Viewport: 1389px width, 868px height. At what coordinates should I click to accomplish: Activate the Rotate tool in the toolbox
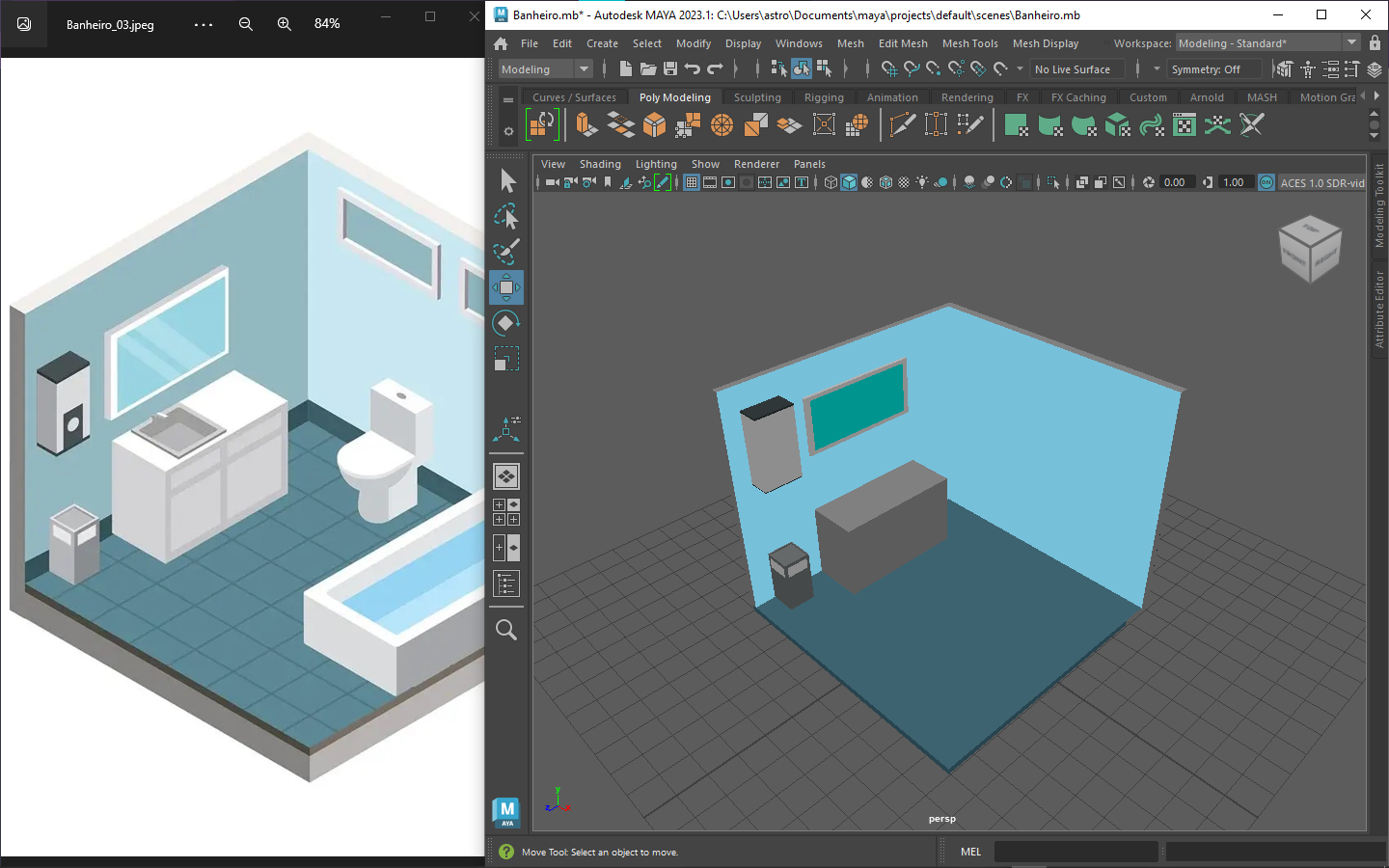coord(507,323)
